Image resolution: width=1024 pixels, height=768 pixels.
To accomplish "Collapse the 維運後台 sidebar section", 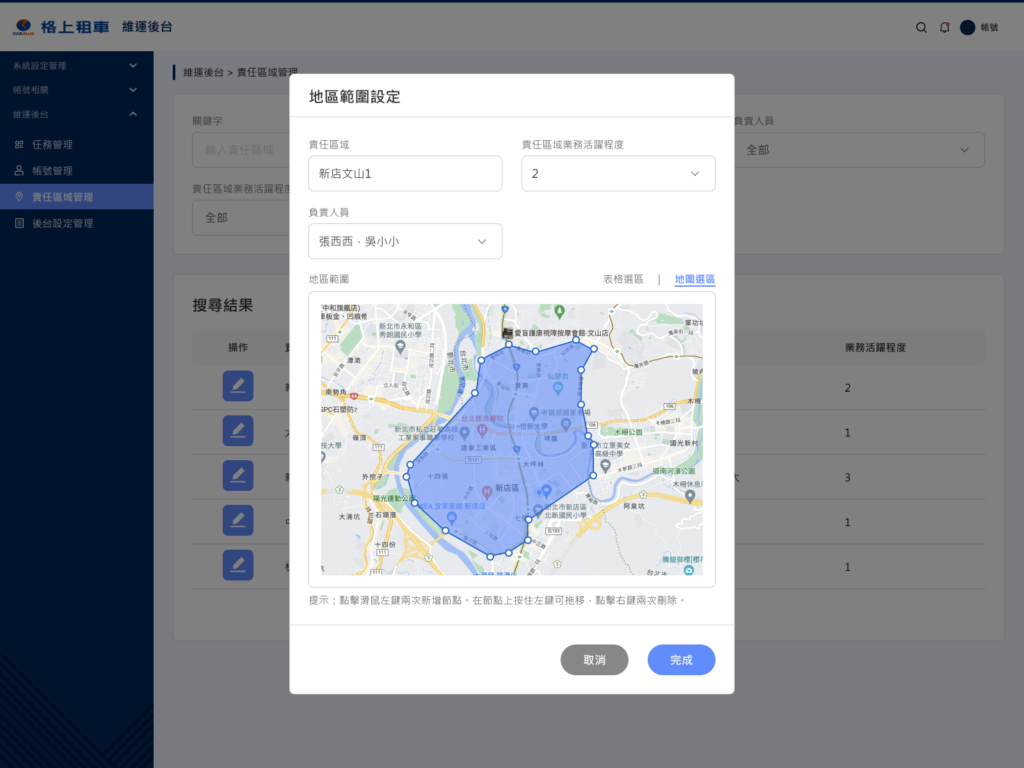I will point(133,114).
